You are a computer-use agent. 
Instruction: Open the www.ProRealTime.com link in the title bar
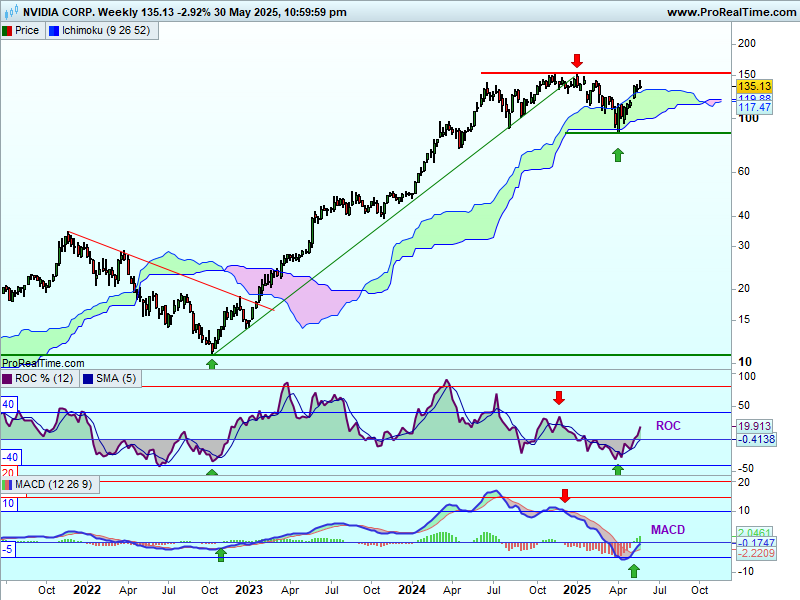[x=730, y=12]
